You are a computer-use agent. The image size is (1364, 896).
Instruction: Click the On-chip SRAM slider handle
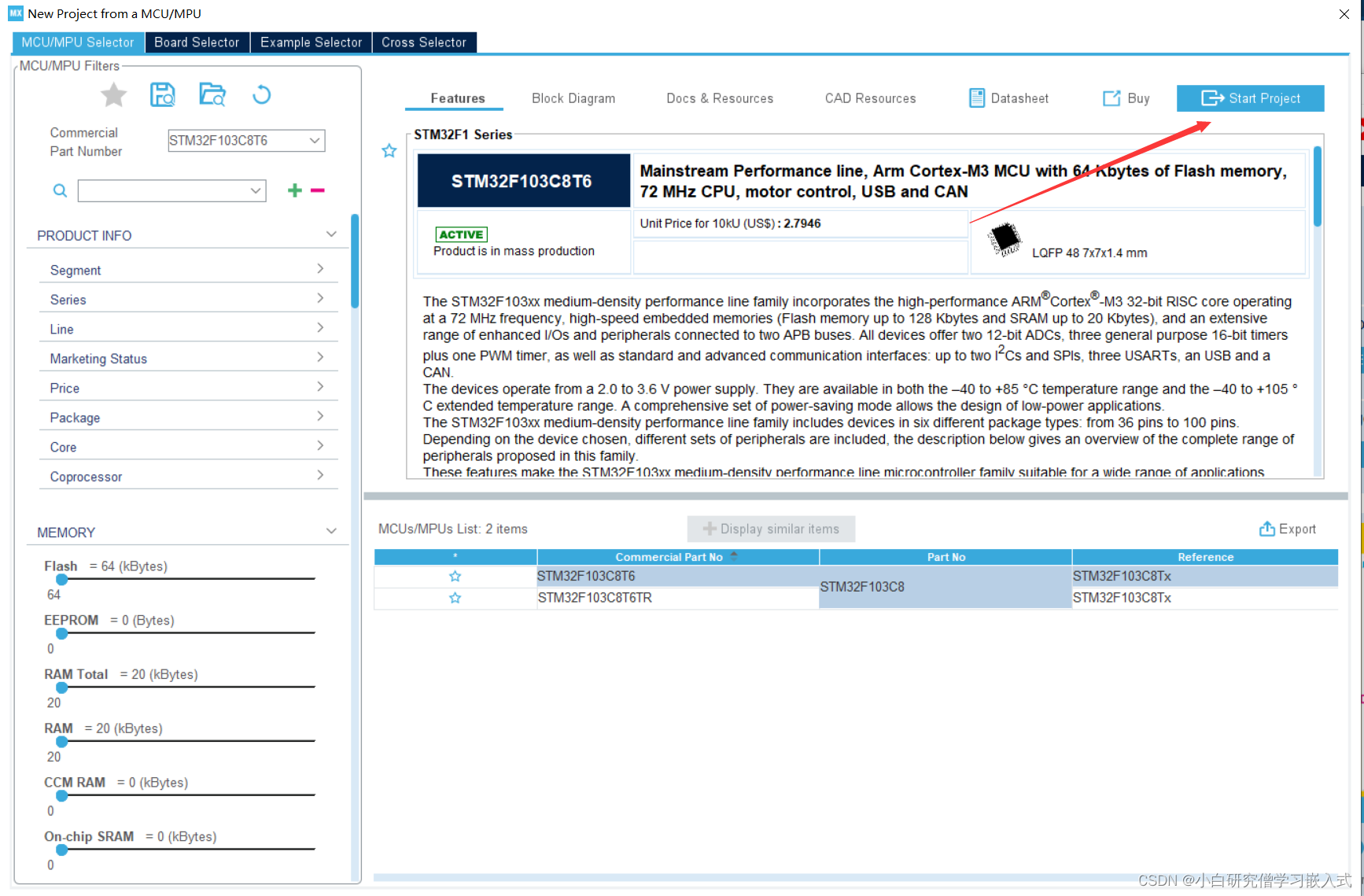click(61, 850)
